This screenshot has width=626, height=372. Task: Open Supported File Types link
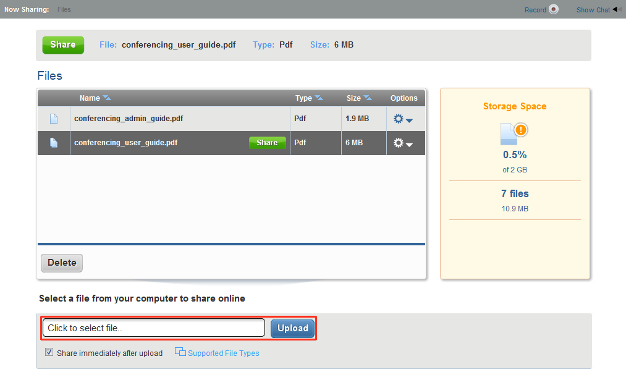[223, 353]
